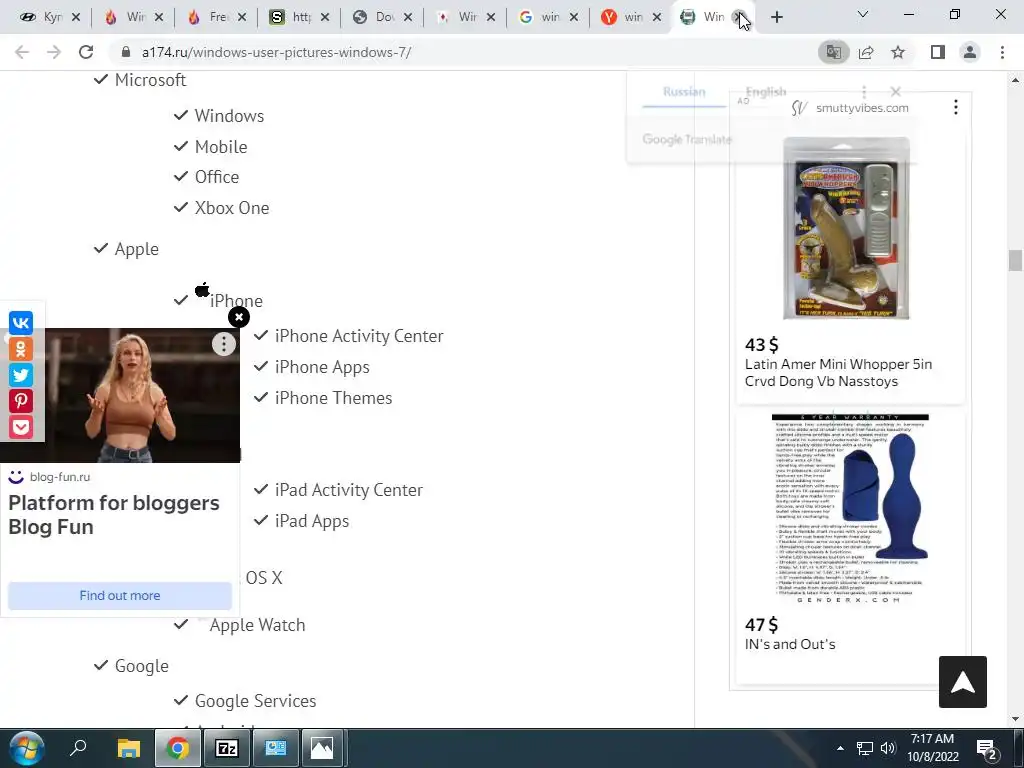Select Russian in the translate popup
The image size is (1024, 768).
coord(684,91)
